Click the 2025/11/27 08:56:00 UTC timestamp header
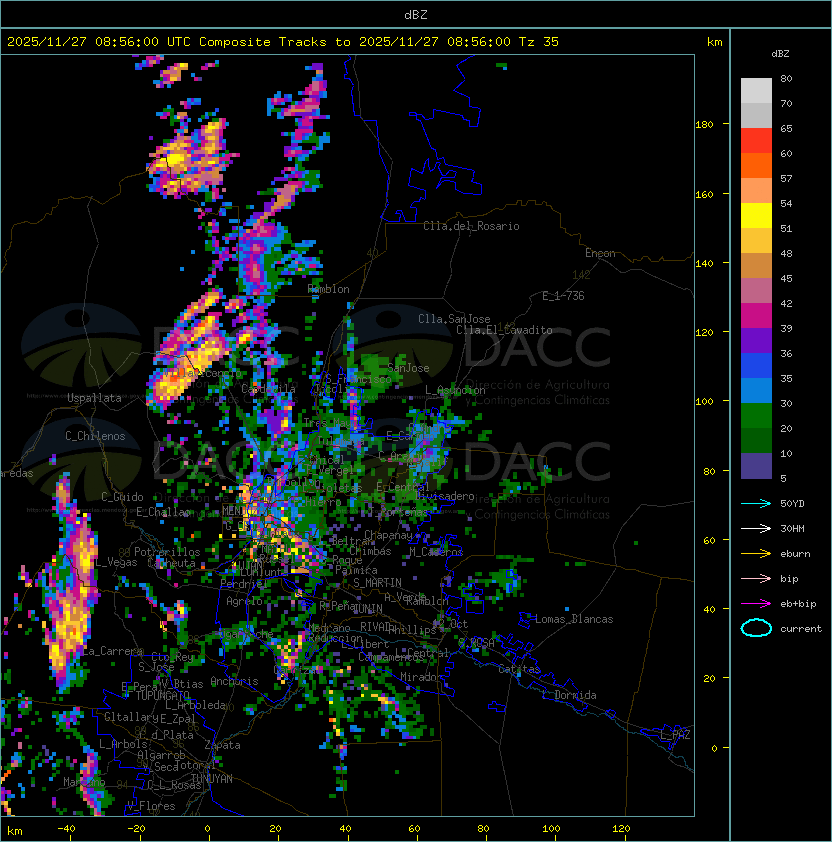Screen dimensions: 832x842 pos(98,42)
